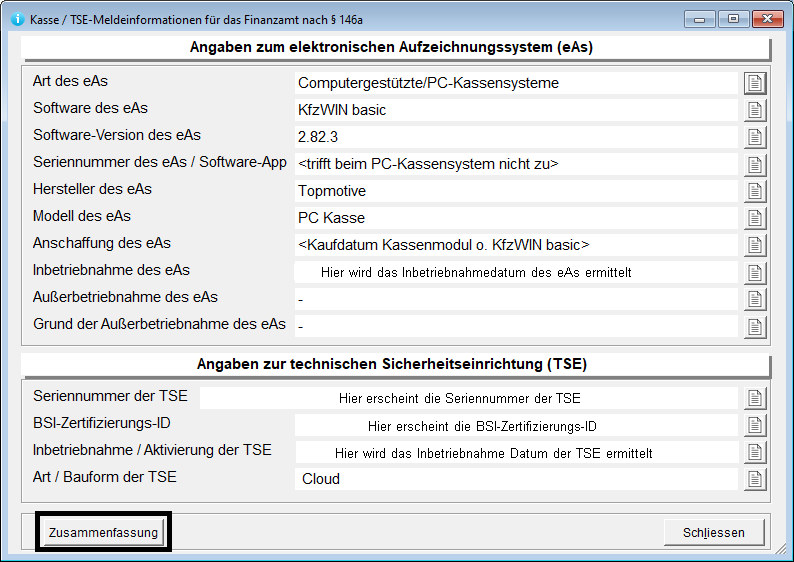Viewport: 794px width, 562px height.
Task: Click 'Inbetriebnahme / Aktivierung der TSE' label
Action: pyautogui.click(x=152, y=450)
